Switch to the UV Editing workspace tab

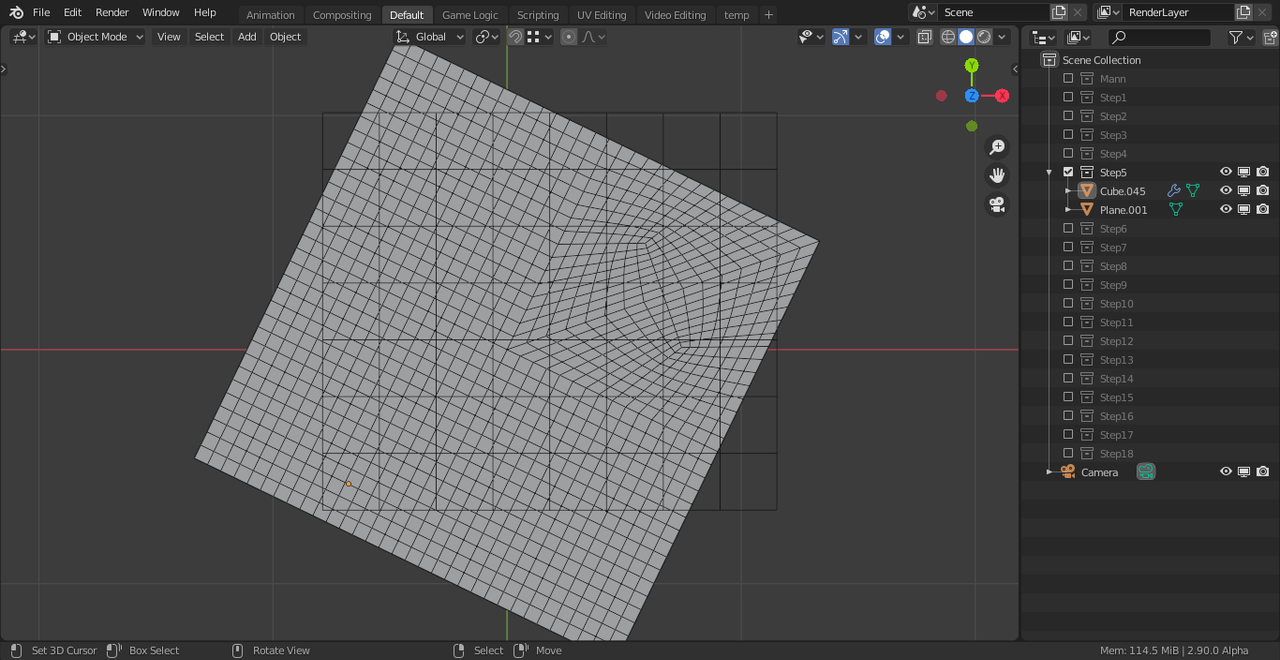(x=601, y=15)
